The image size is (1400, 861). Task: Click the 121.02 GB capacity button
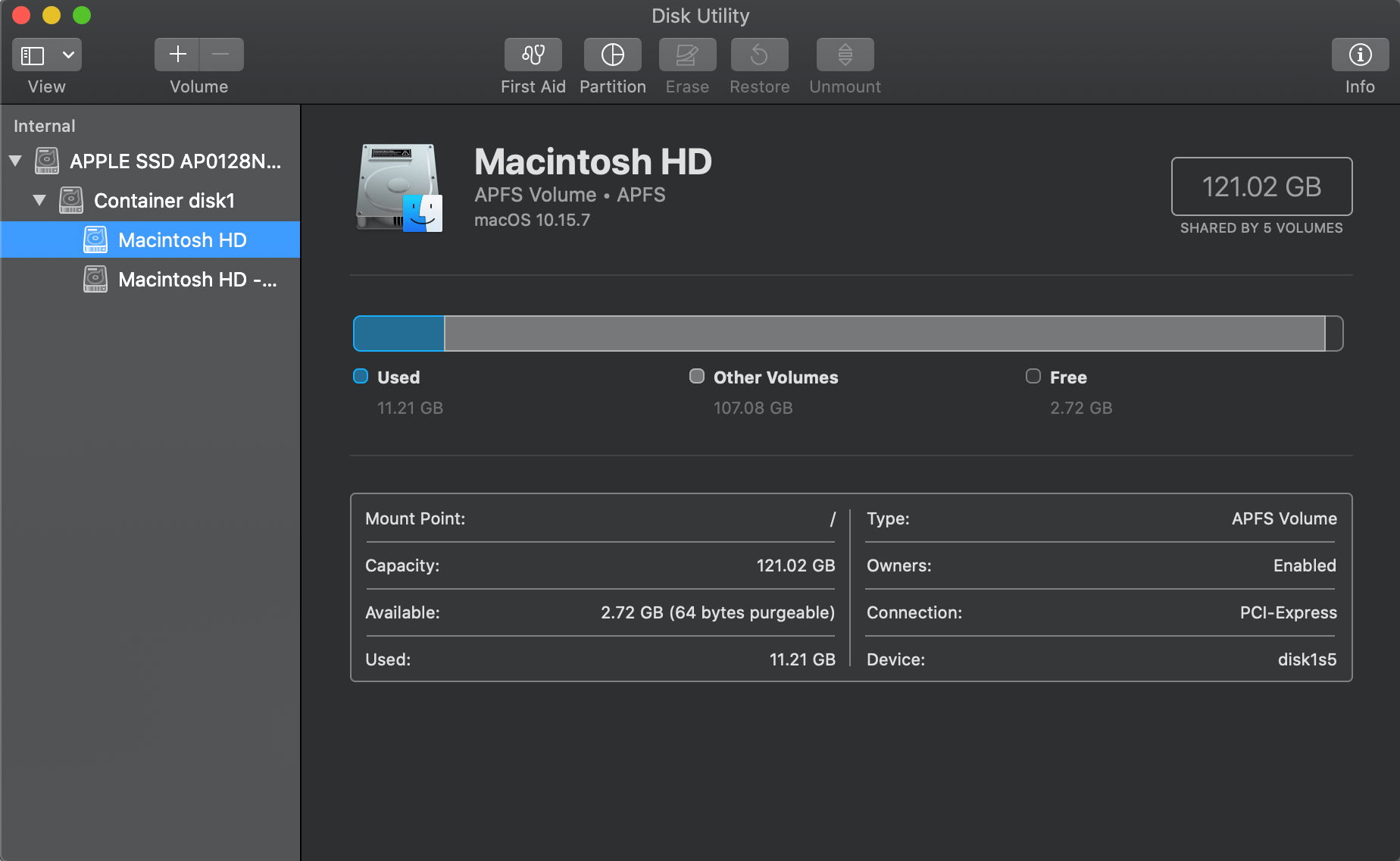point(1261,186)
